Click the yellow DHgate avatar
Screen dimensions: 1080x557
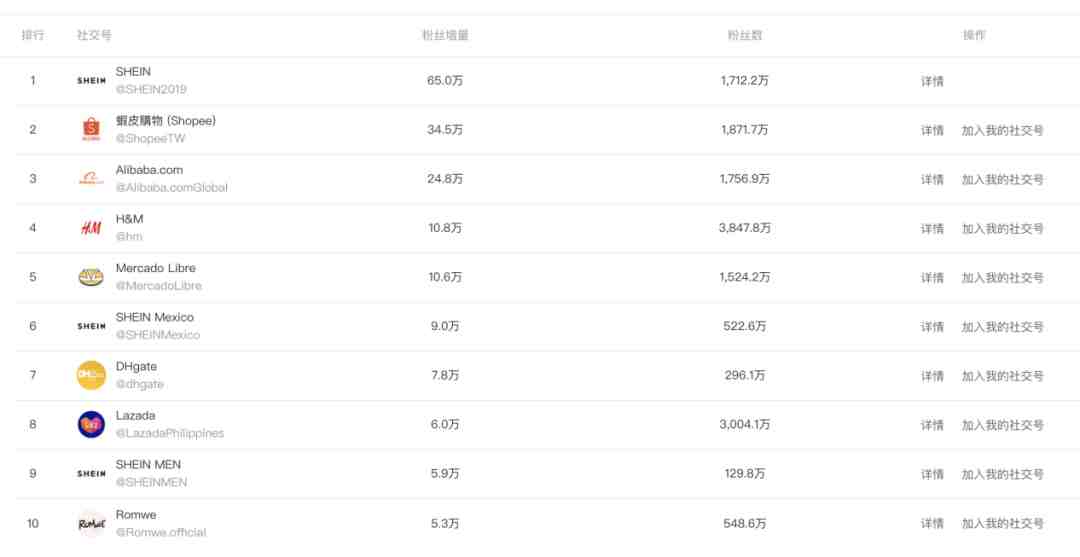91,375
